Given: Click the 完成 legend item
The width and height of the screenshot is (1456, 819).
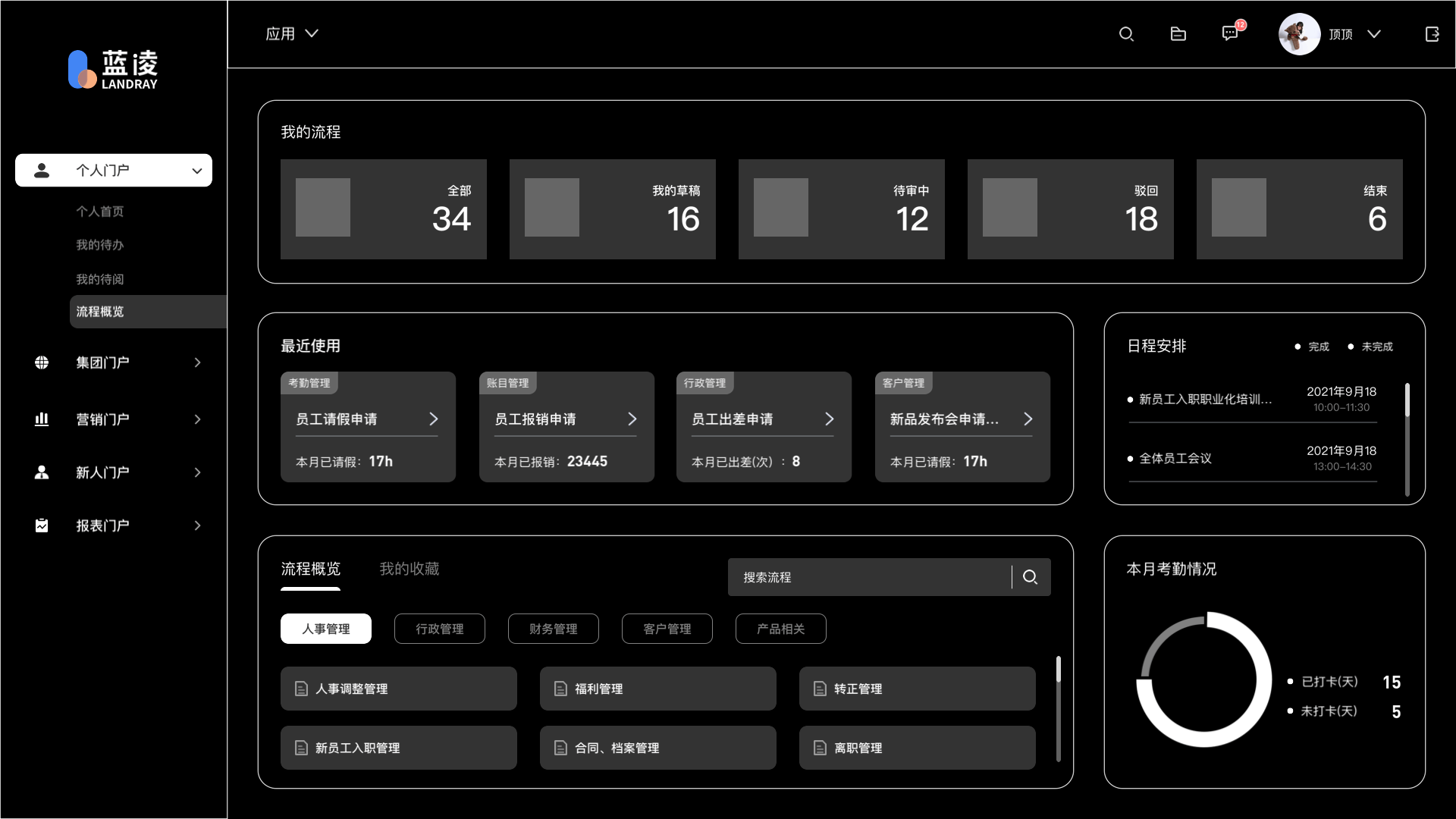Looking at the screenshot, I should click(1312, 347).
